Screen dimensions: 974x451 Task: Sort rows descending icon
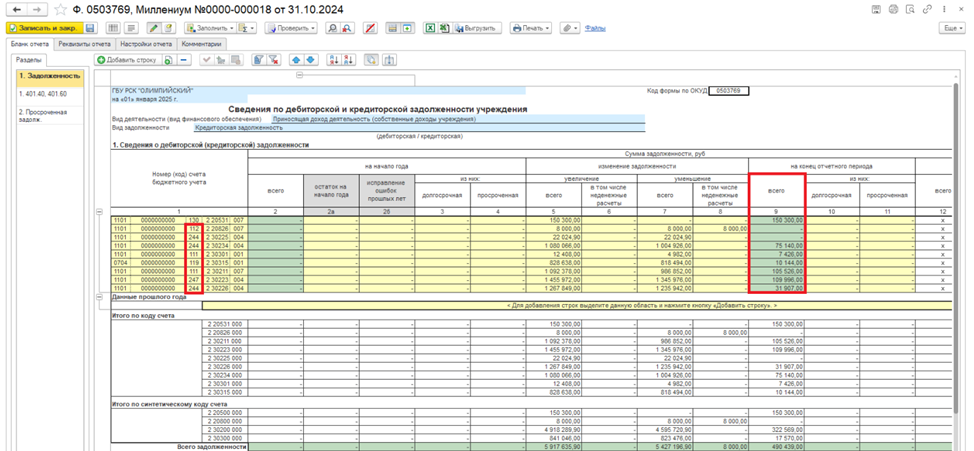(348, 60)
